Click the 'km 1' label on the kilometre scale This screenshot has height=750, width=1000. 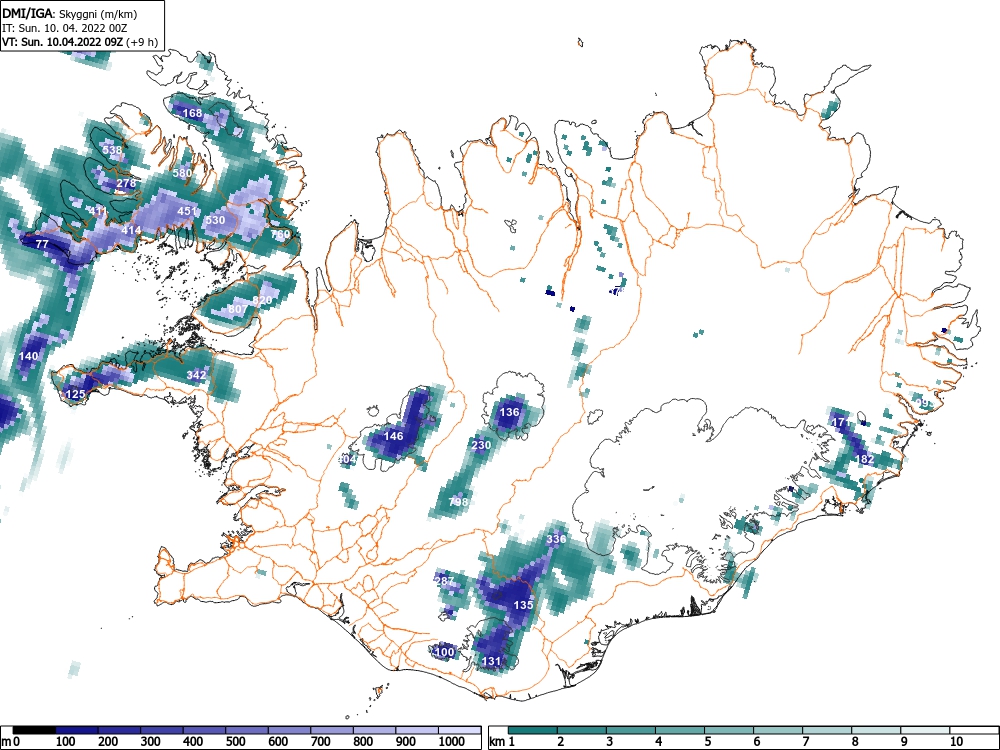pyautogui.click(x=503, y=742)
